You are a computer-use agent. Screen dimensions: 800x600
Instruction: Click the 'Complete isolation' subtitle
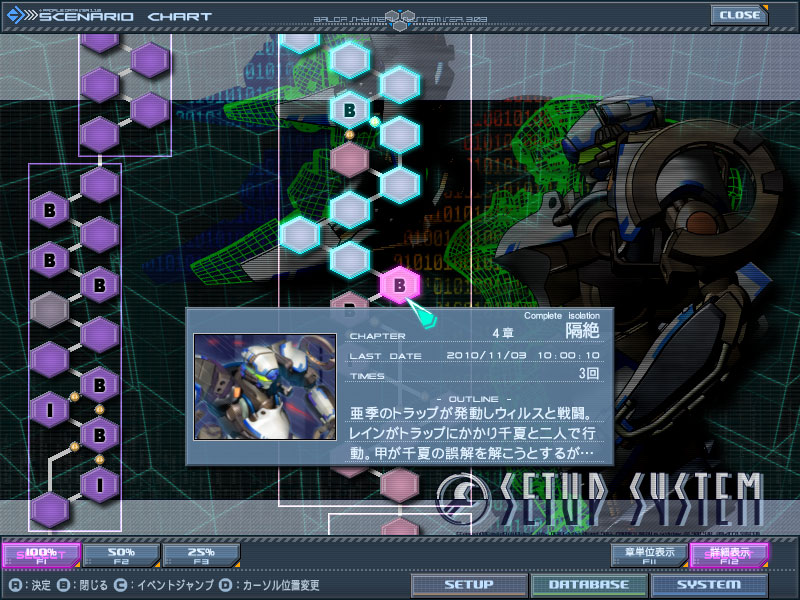coord(562,316)
